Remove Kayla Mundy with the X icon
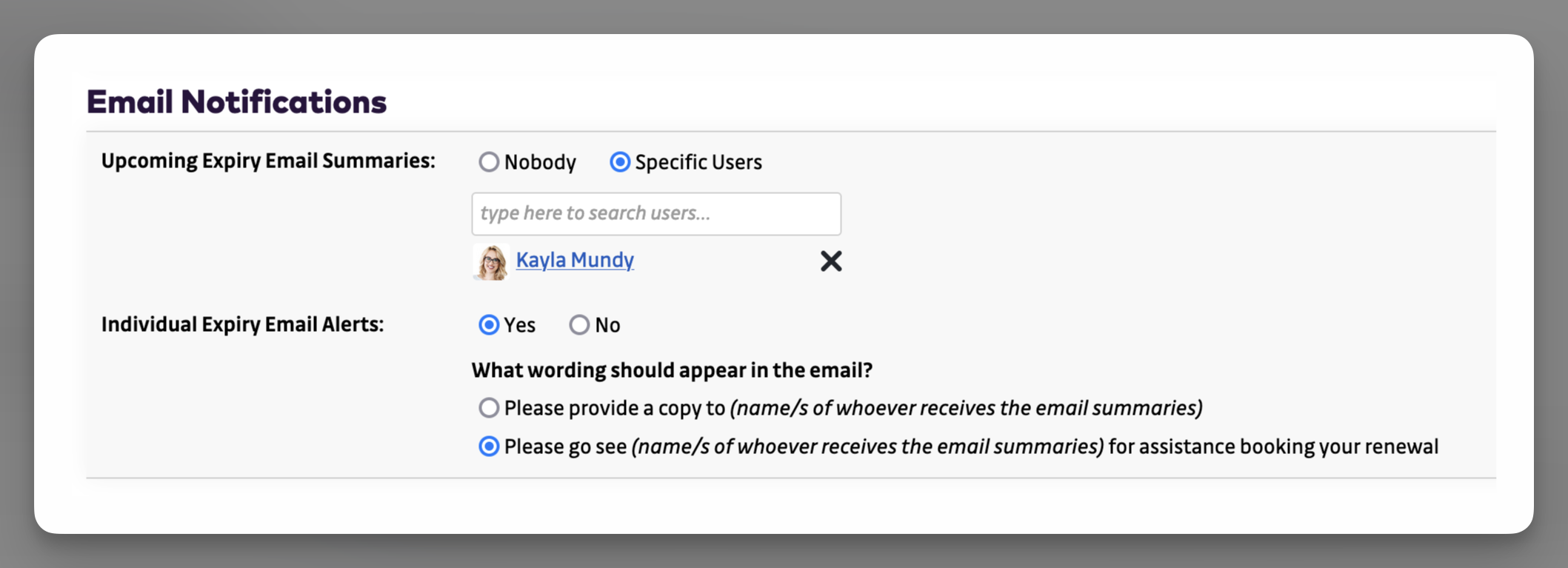 830,261
